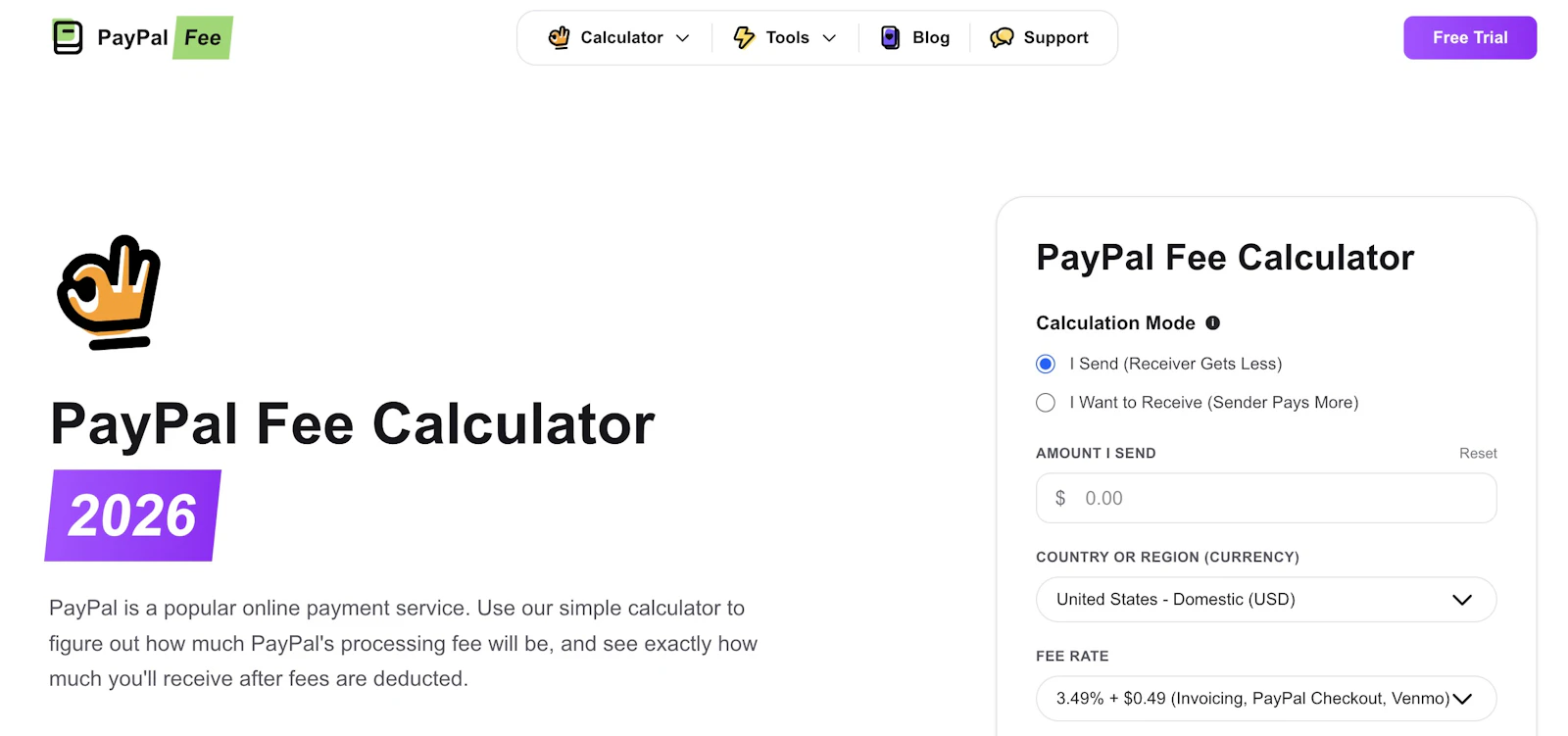Open the country or region currency dropdown

(1265, 599)
